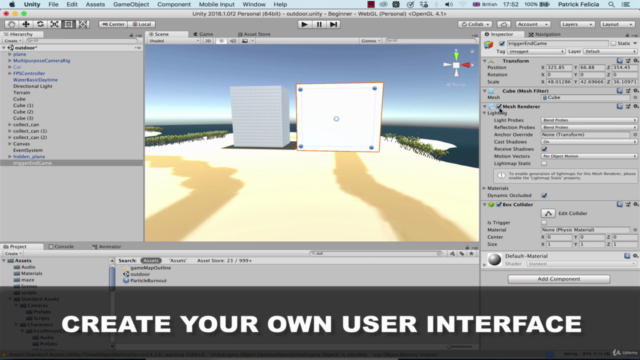640x360 pixels.
Task: Toggle the Local handle button
Action: point(142,24)
